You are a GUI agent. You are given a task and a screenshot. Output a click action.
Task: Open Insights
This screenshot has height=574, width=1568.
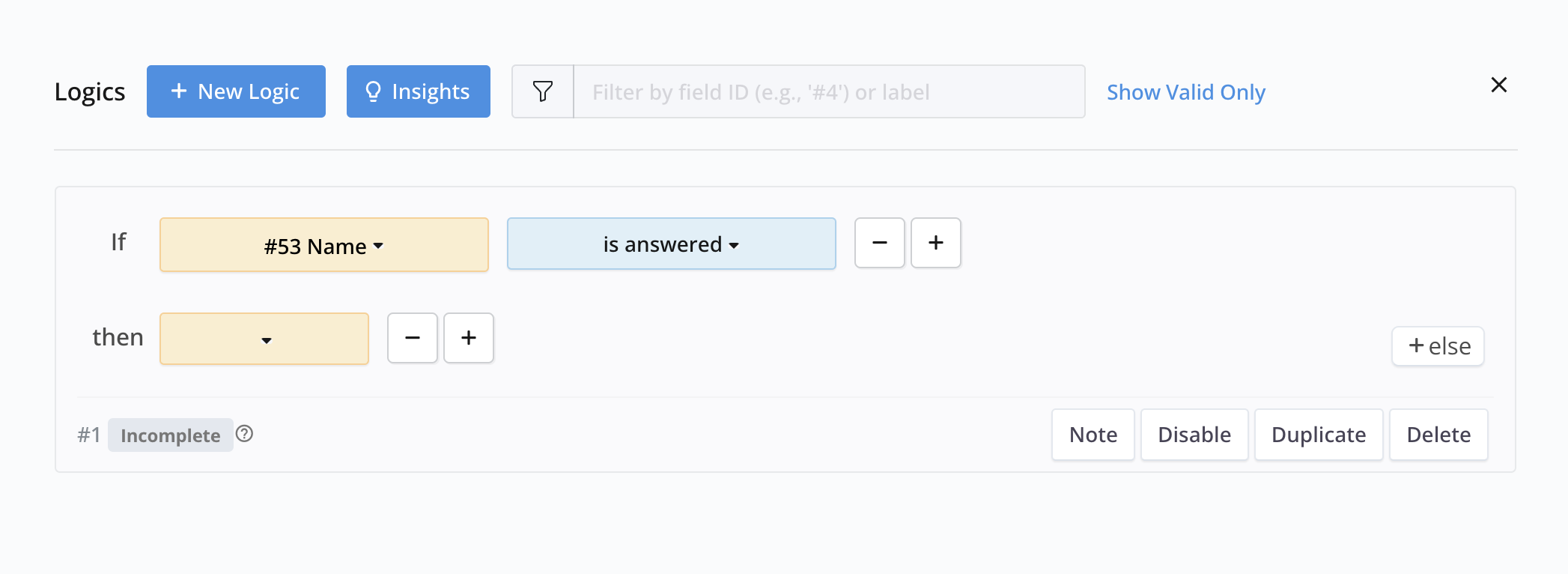click(418, 91)
